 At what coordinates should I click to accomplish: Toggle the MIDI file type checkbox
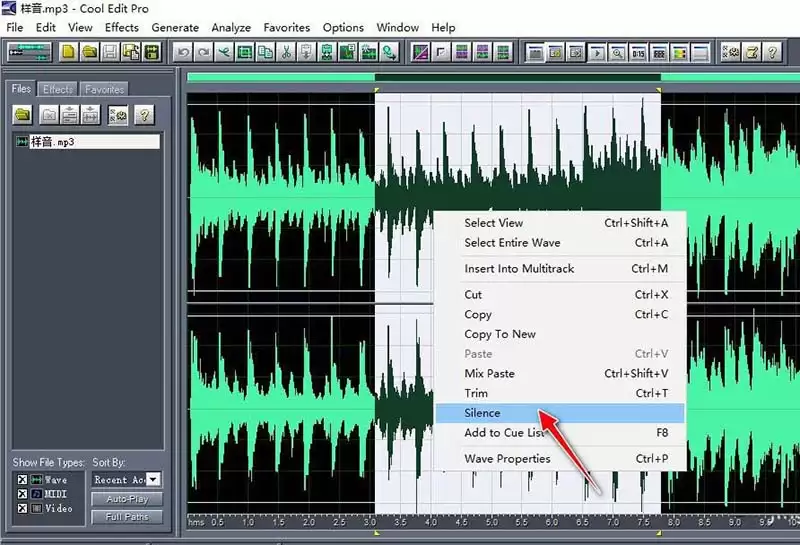point(22,494)
